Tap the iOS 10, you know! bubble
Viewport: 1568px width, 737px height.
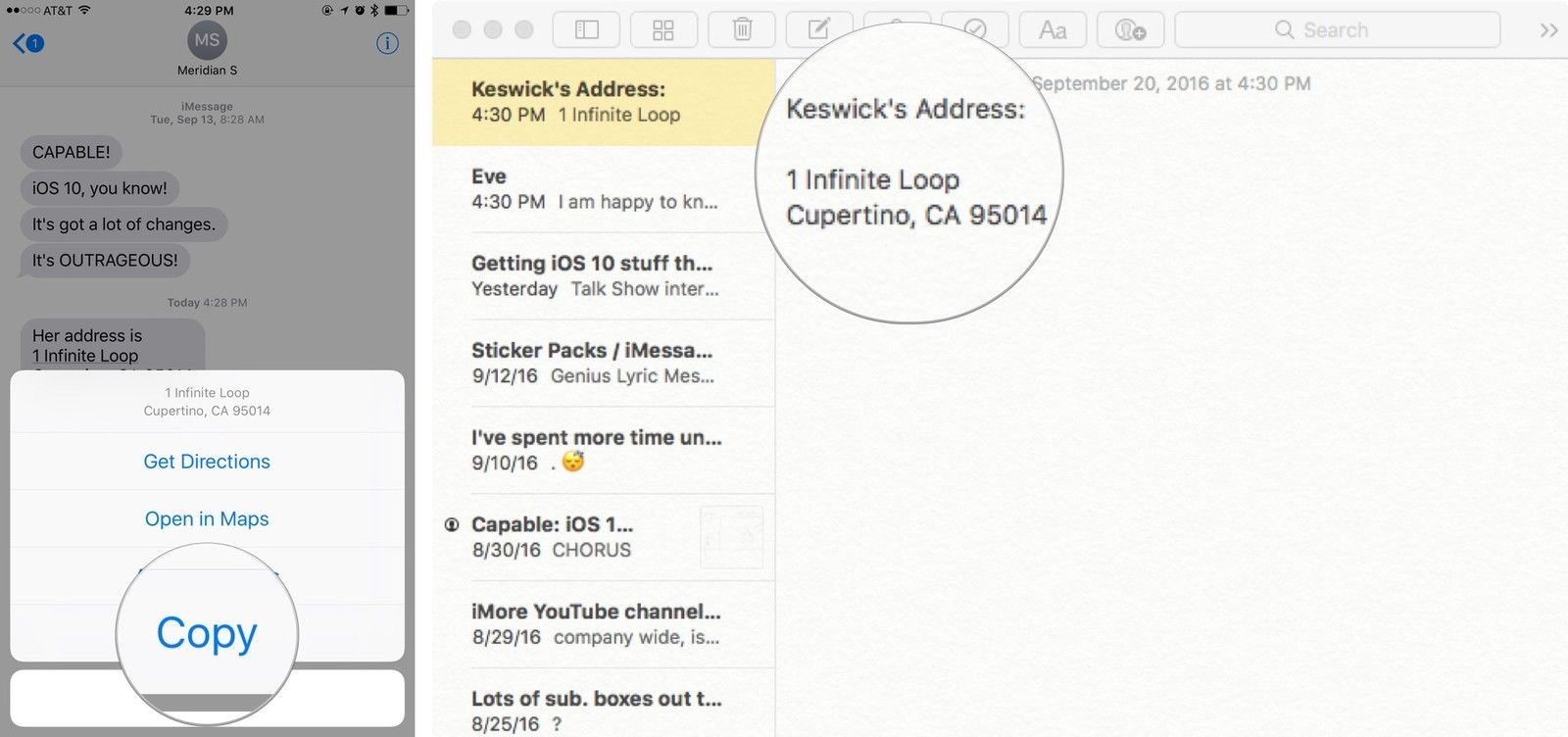point(100,188)
